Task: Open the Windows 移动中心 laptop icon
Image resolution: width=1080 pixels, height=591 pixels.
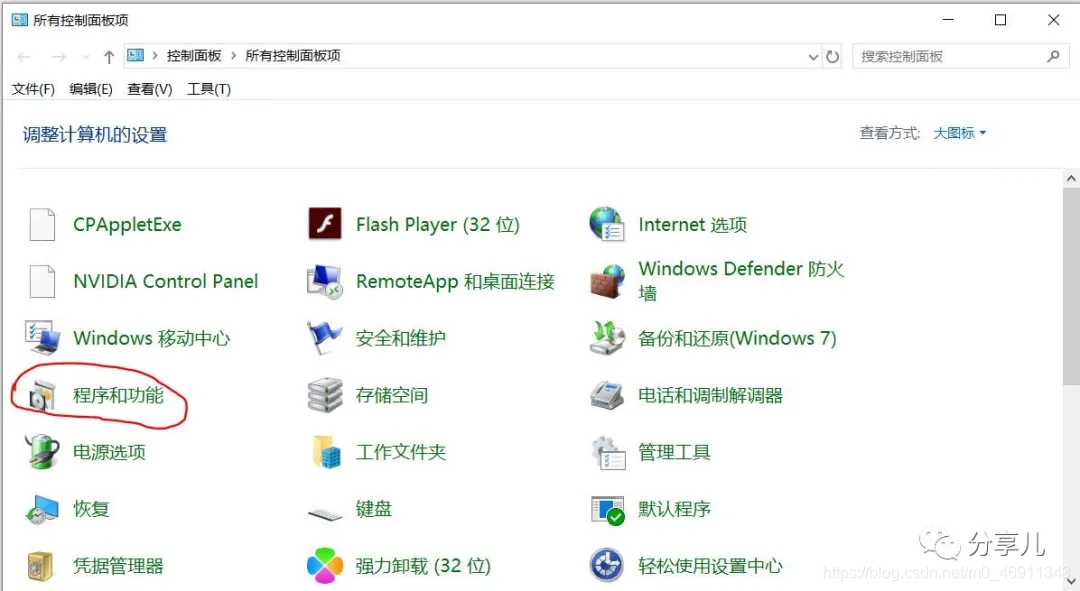Action: (x=42, y=338)
